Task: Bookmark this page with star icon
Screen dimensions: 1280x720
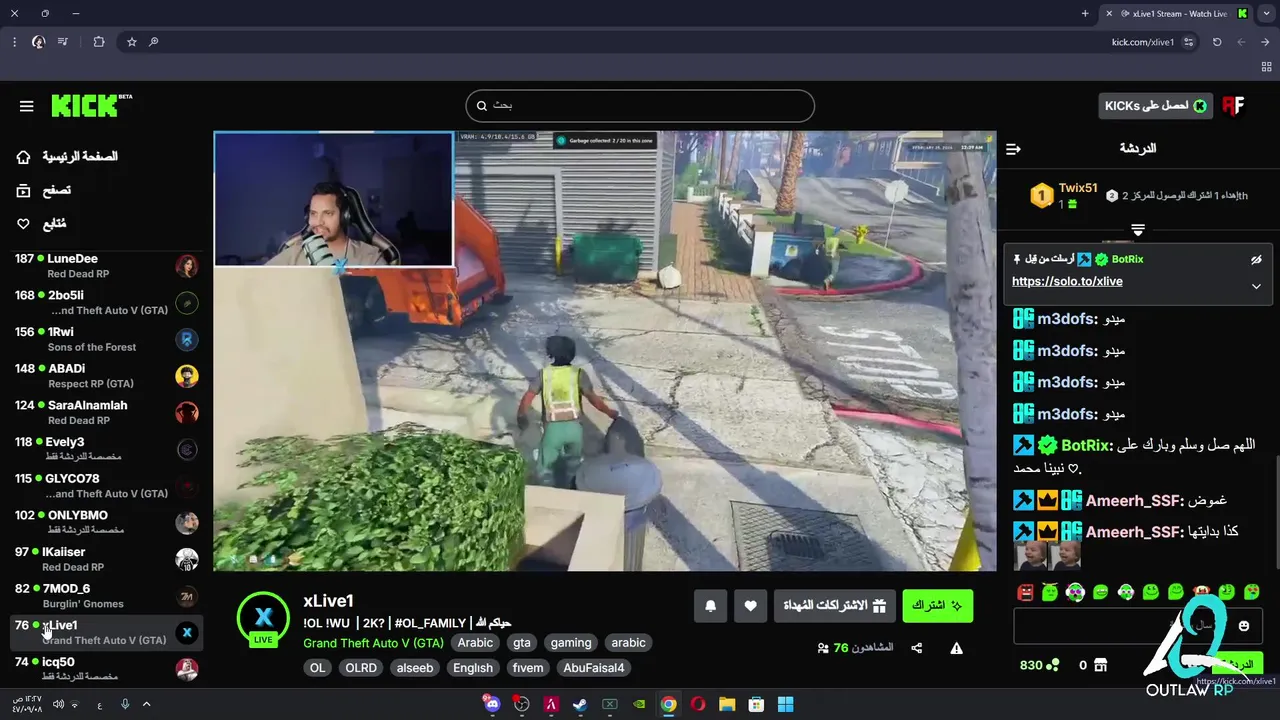Action: coord(131,42)
